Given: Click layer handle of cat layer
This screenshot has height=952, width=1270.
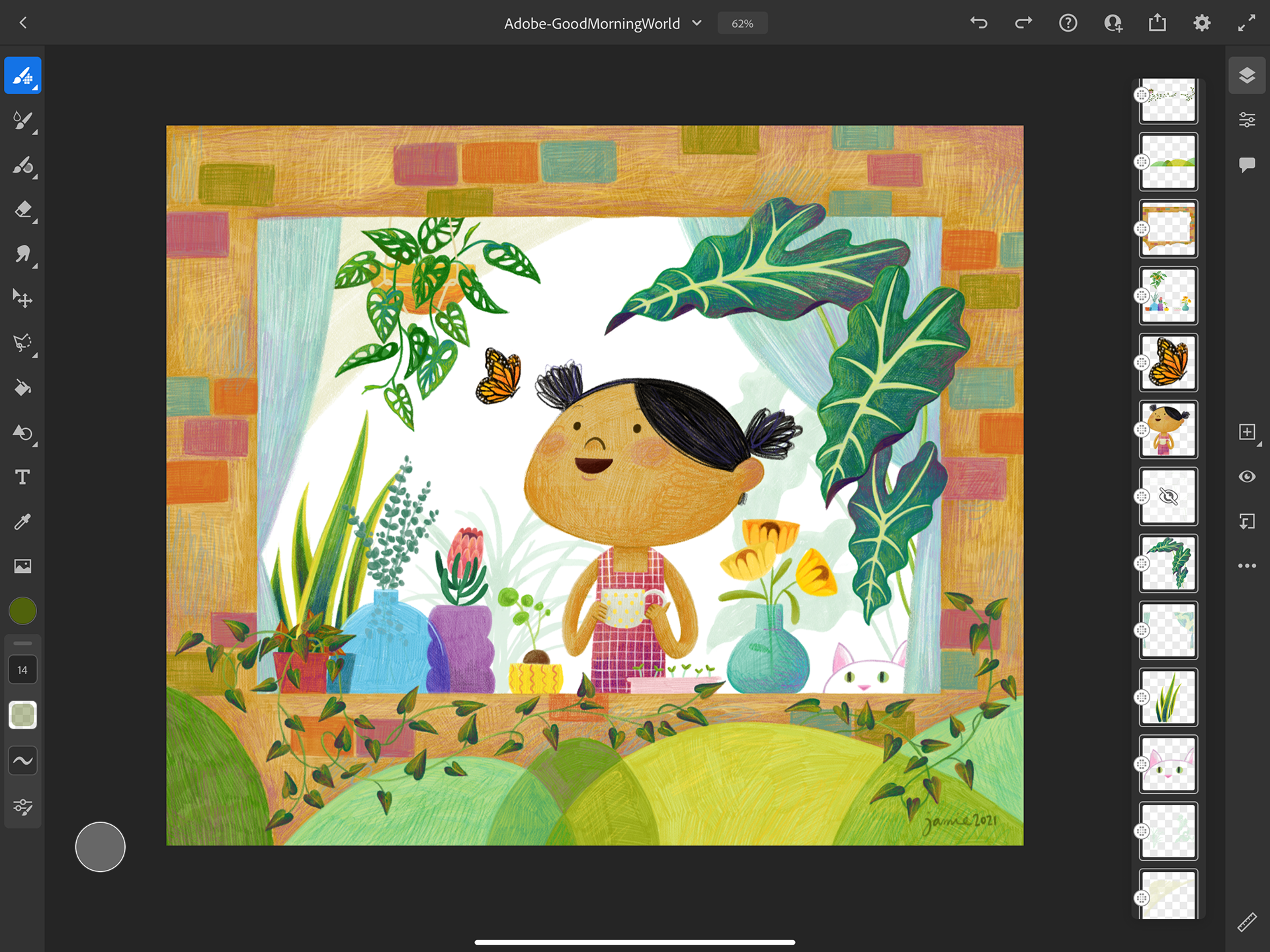Looking at the screenshot, I should pyautogui.click(x=1142, y=764).
